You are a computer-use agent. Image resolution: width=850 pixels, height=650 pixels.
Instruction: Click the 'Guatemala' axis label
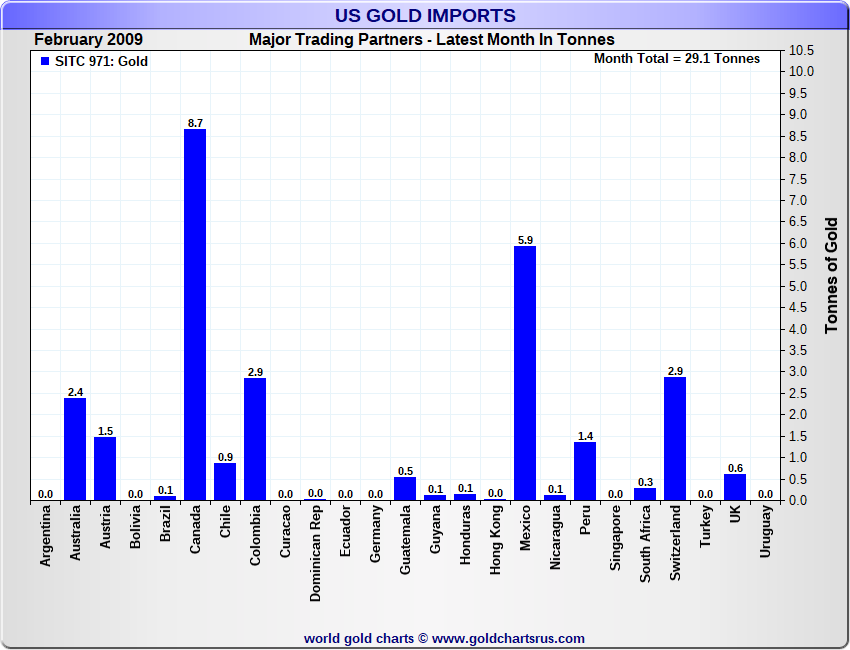405,539
